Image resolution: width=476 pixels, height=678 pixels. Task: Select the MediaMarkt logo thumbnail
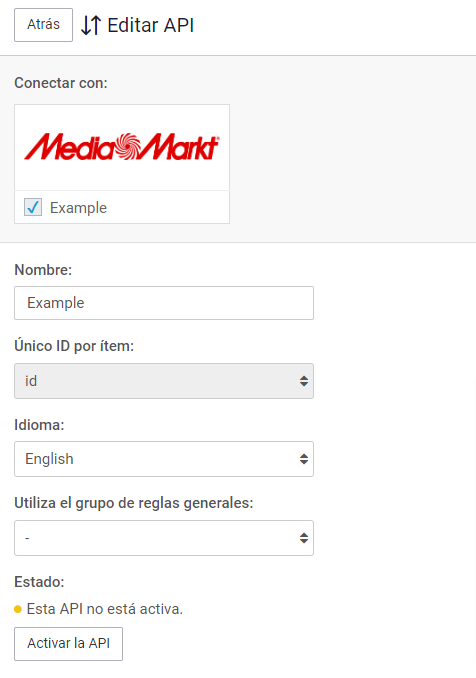tap(122, 147)
